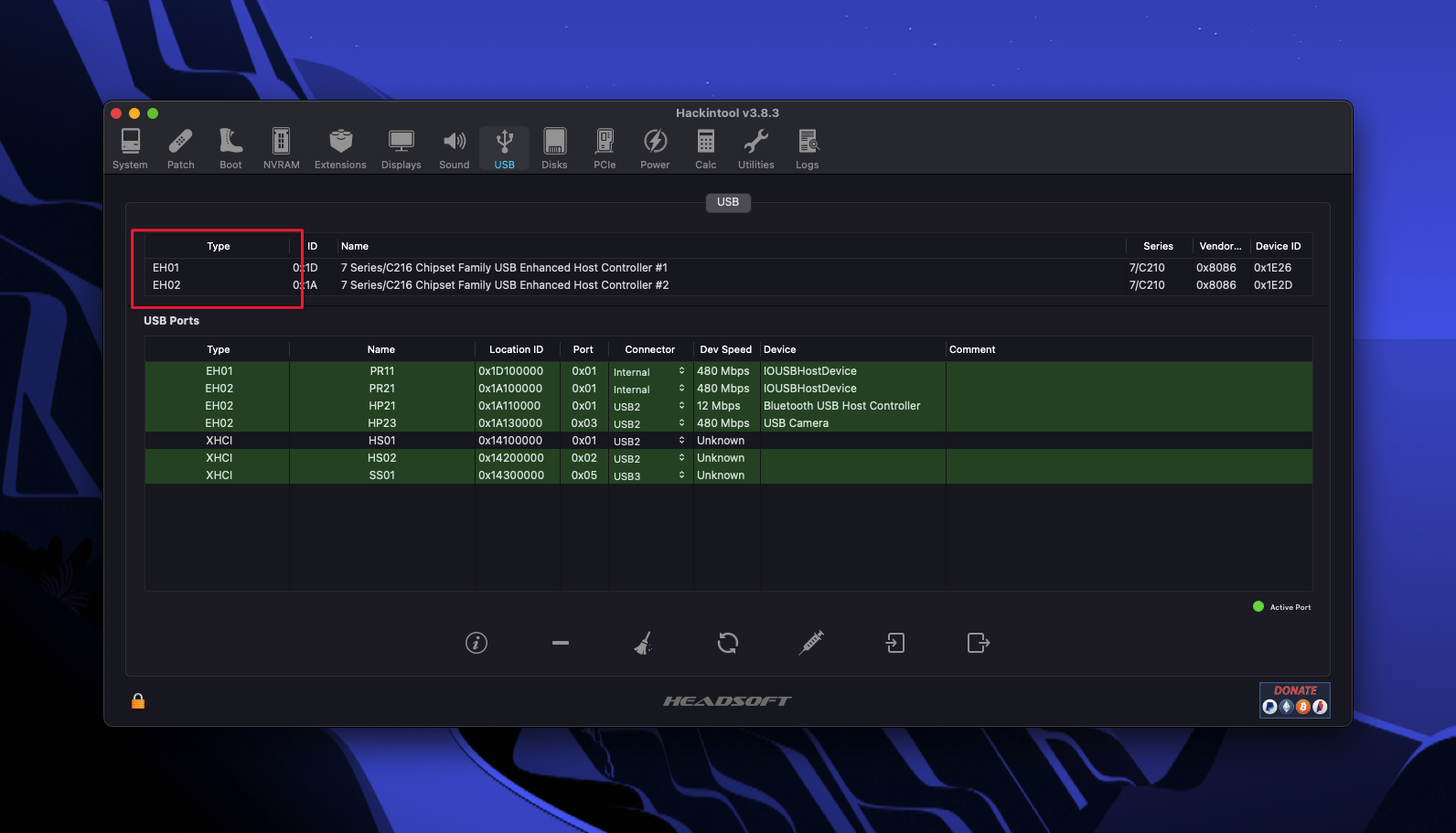The width and height of the screenshot is (1456, 833).
Task: Click the orange lock icon
Action: [x=138, y=701]
